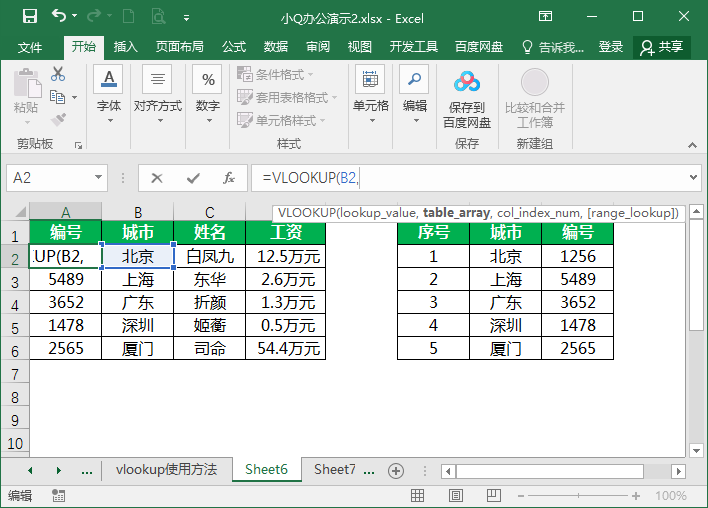Viewport: 708px width, 508px height.
Task: Open the 剪贴板 dialog launcher
Action: 79,145
